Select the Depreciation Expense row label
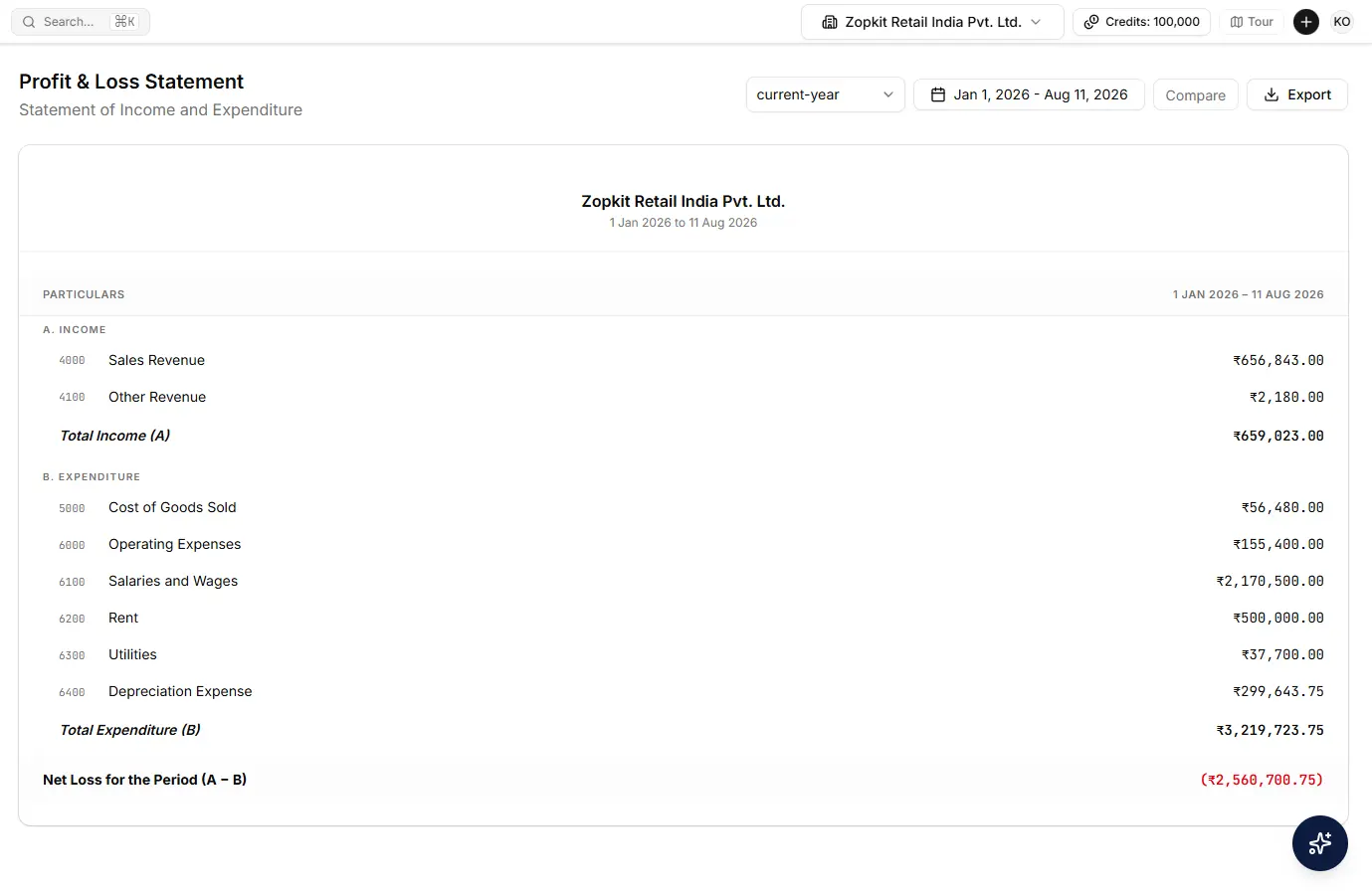Image resolution: width=1372 pixels, height=895 pixels. [x=180, y=691]
